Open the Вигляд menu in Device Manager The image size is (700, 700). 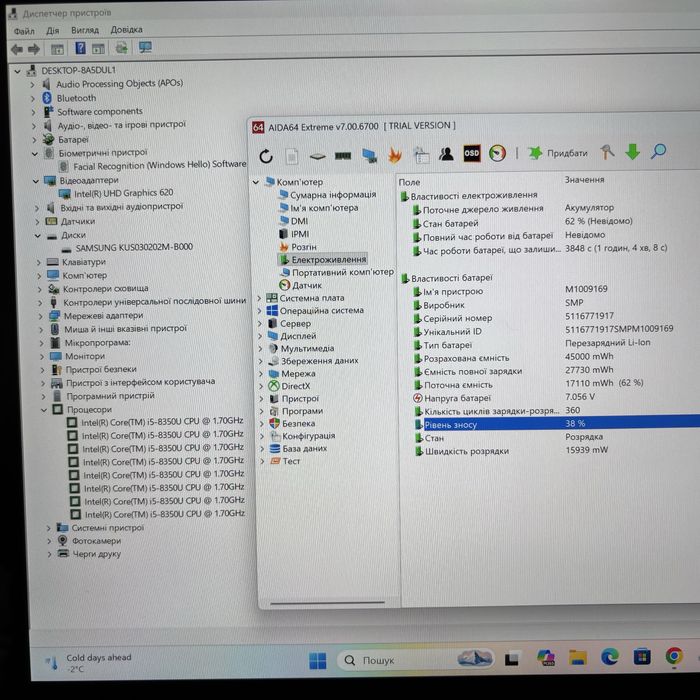click(85, 30)
